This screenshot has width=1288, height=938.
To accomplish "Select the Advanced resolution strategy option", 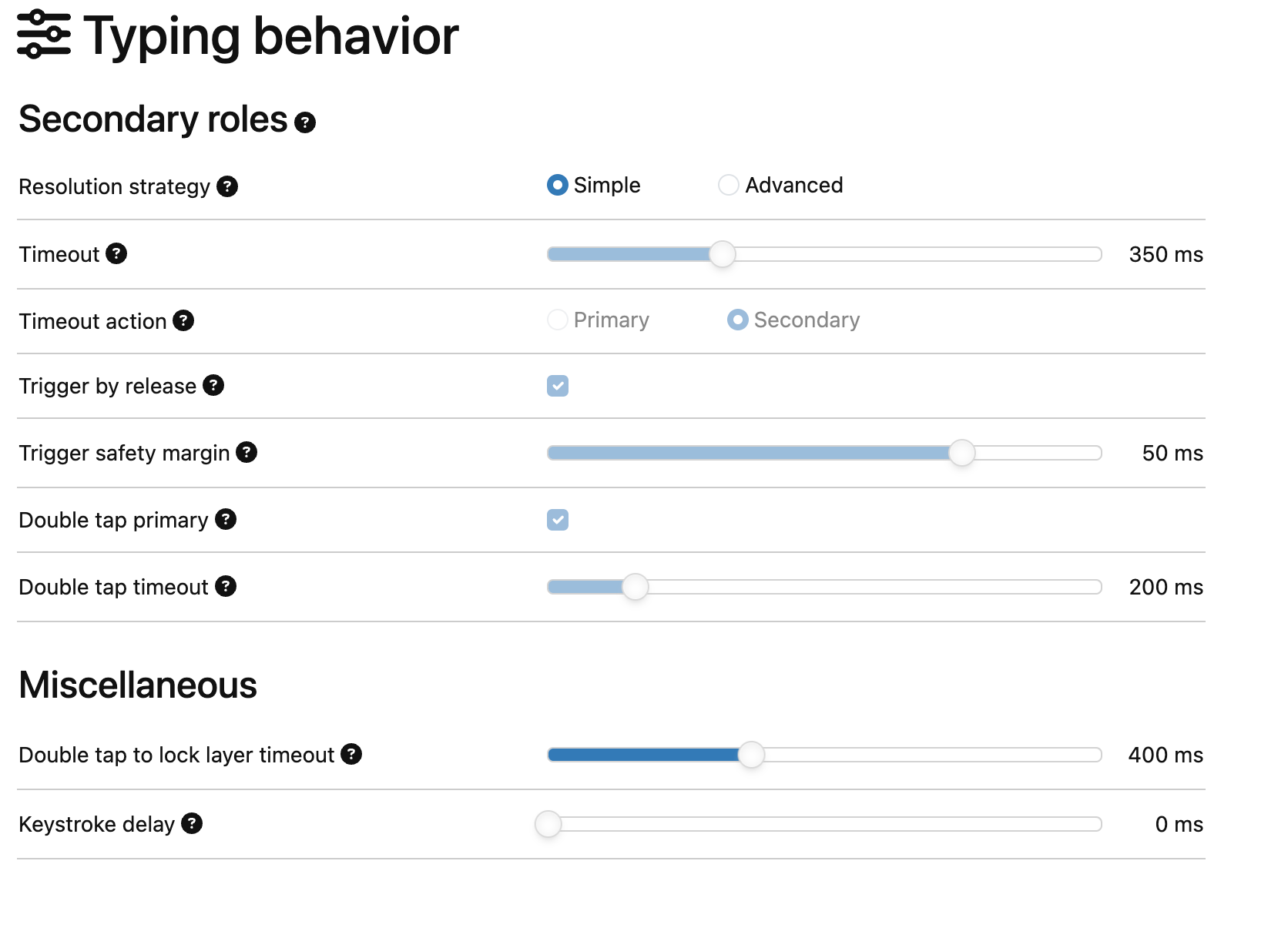I will 728,185.
